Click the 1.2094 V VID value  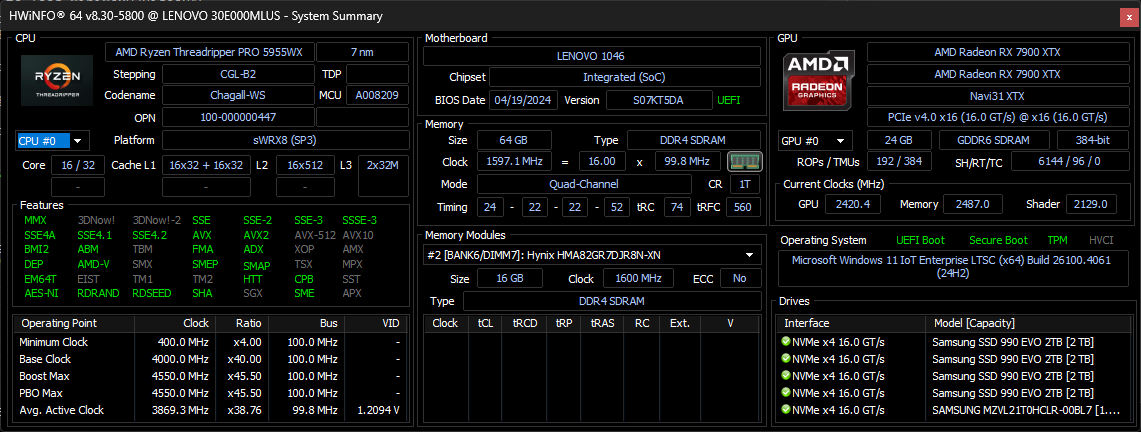click(378, 410)
